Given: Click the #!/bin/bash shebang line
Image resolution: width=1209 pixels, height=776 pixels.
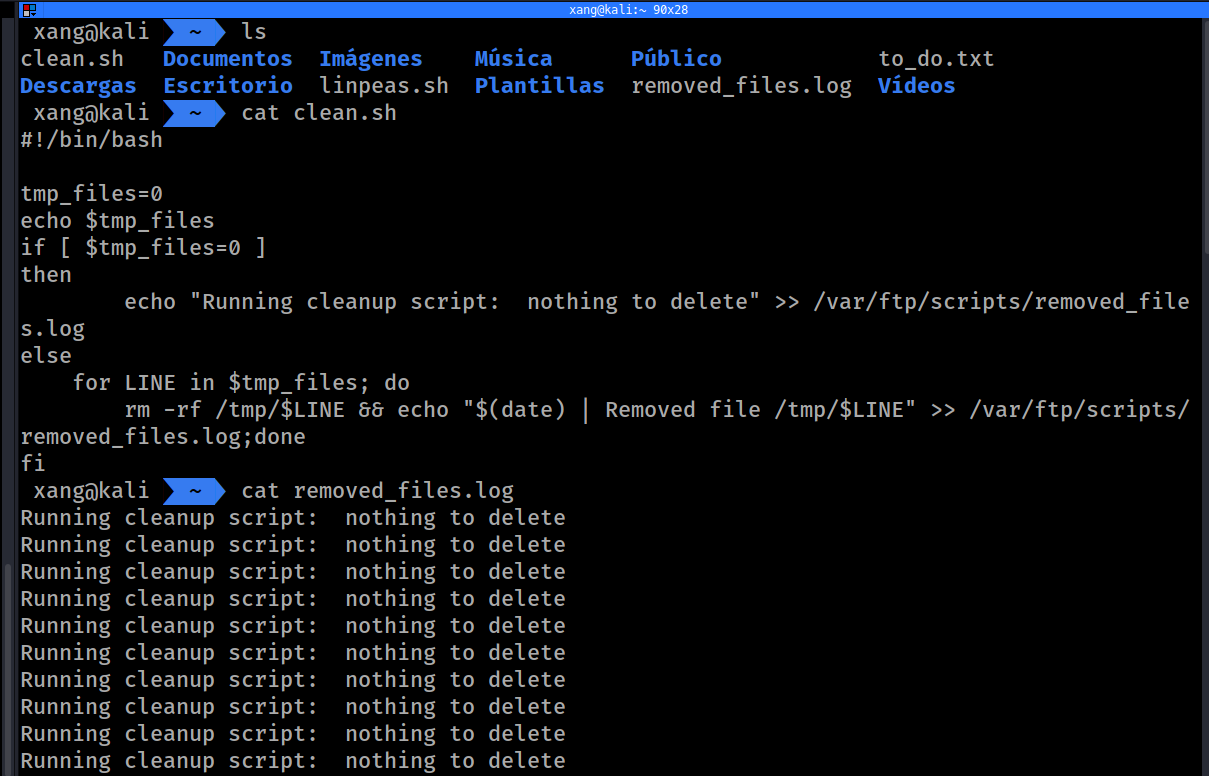Looking at the screenshot, I should point(91,140).
